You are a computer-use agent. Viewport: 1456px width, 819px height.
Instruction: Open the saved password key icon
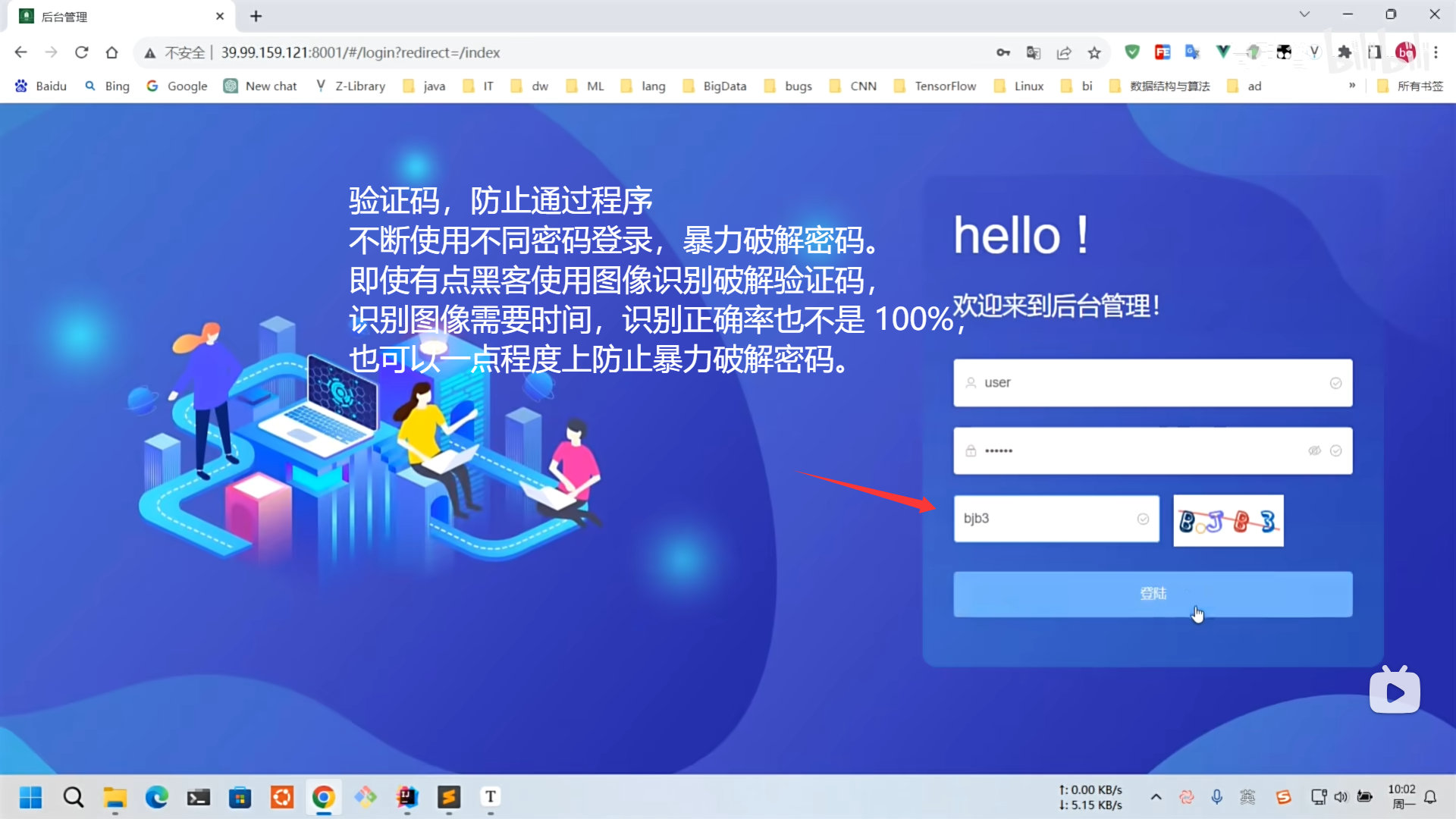point(1003,53)
